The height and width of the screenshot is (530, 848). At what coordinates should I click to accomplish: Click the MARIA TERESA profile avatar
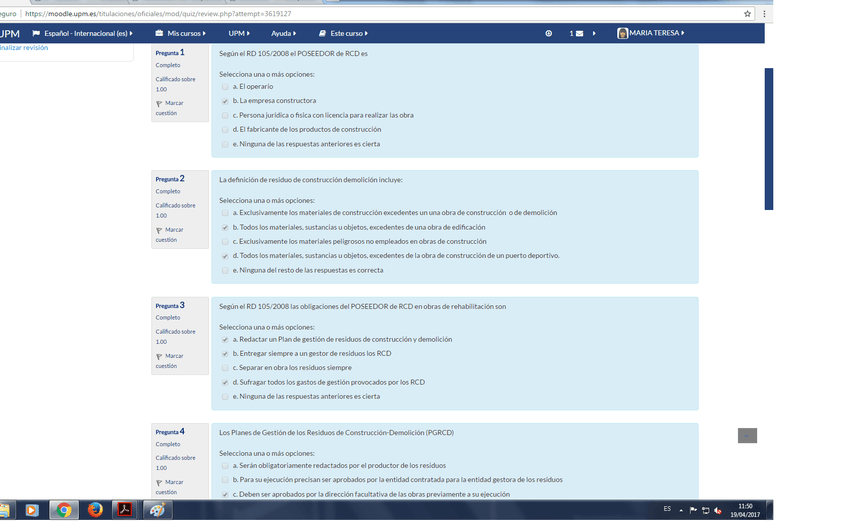623,34
